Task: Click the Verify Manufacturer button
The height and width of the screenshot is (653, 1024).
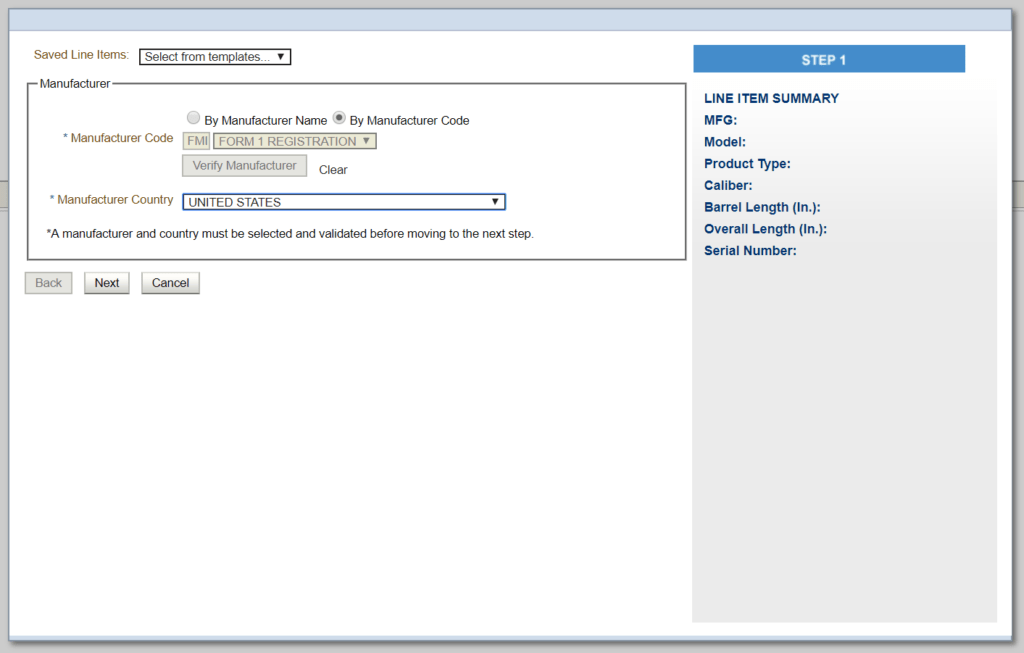Action: pyautogui.click(x=244, y=166)
